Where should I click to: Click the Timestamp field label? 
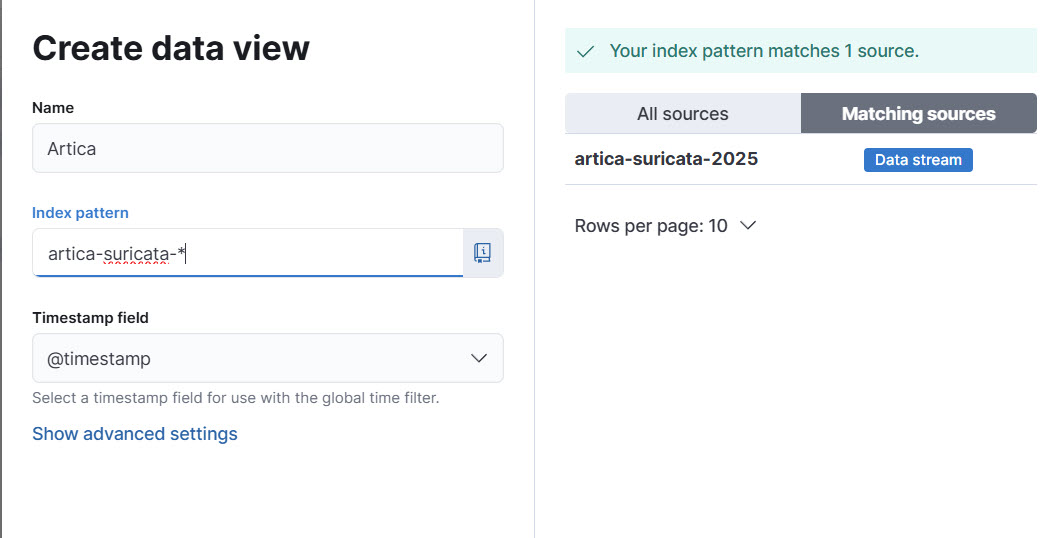click(90, 318)
